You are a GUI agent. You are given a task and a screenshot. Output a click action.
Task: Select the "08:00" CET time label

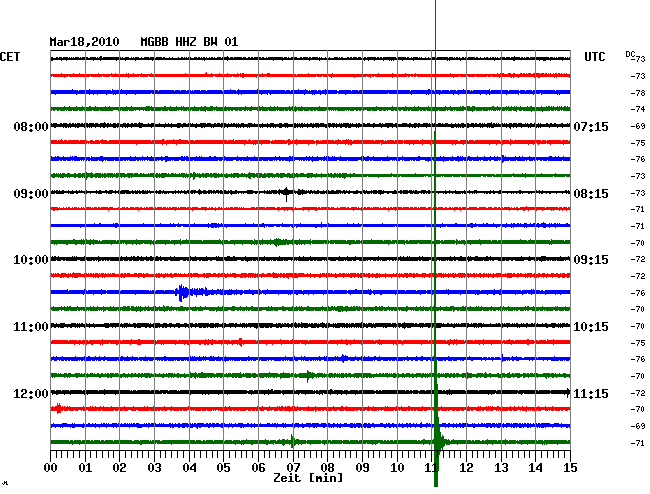(x=31, y=126)
